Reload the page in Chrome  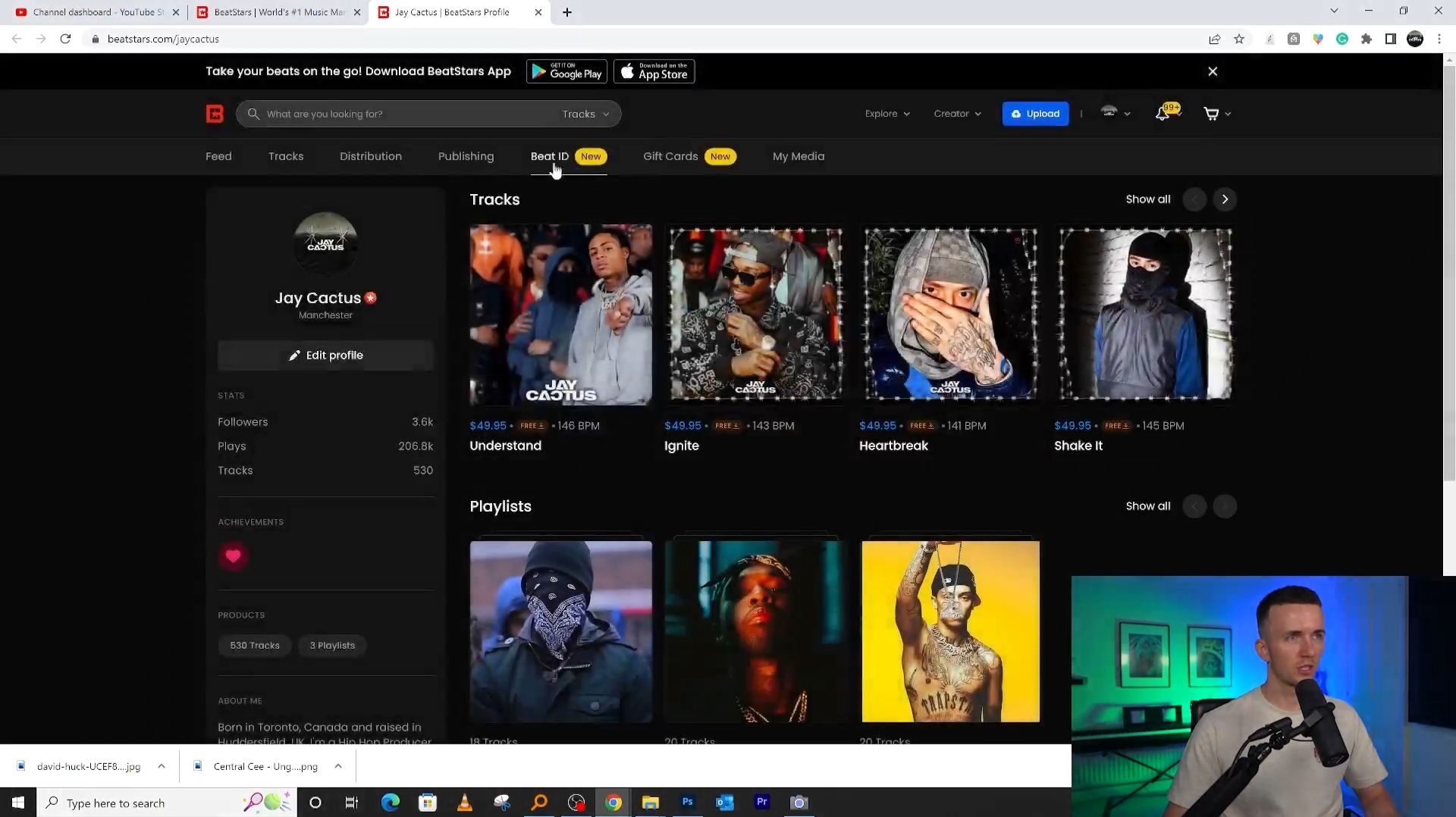66,39
